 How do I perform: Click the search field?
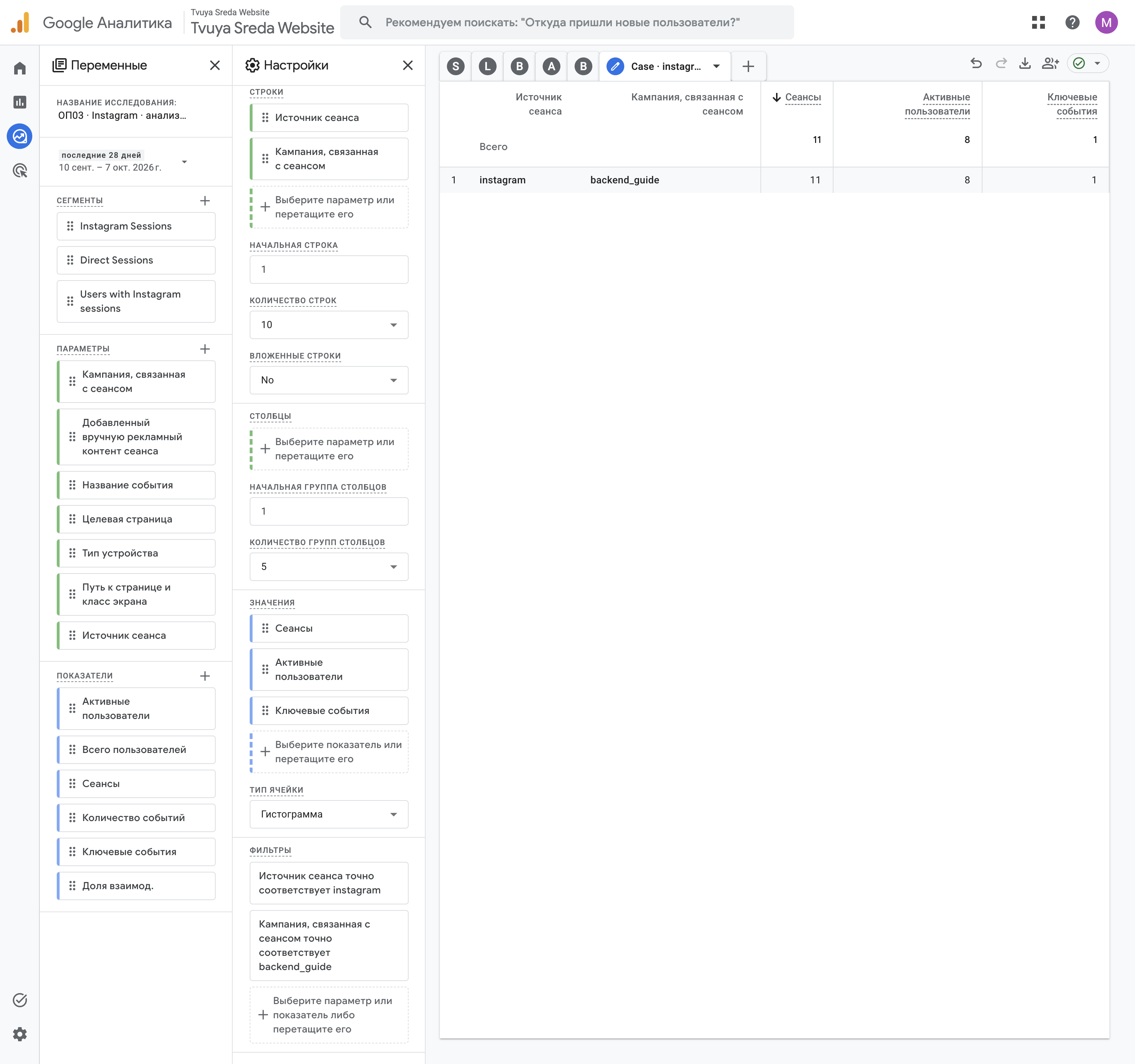566,22
